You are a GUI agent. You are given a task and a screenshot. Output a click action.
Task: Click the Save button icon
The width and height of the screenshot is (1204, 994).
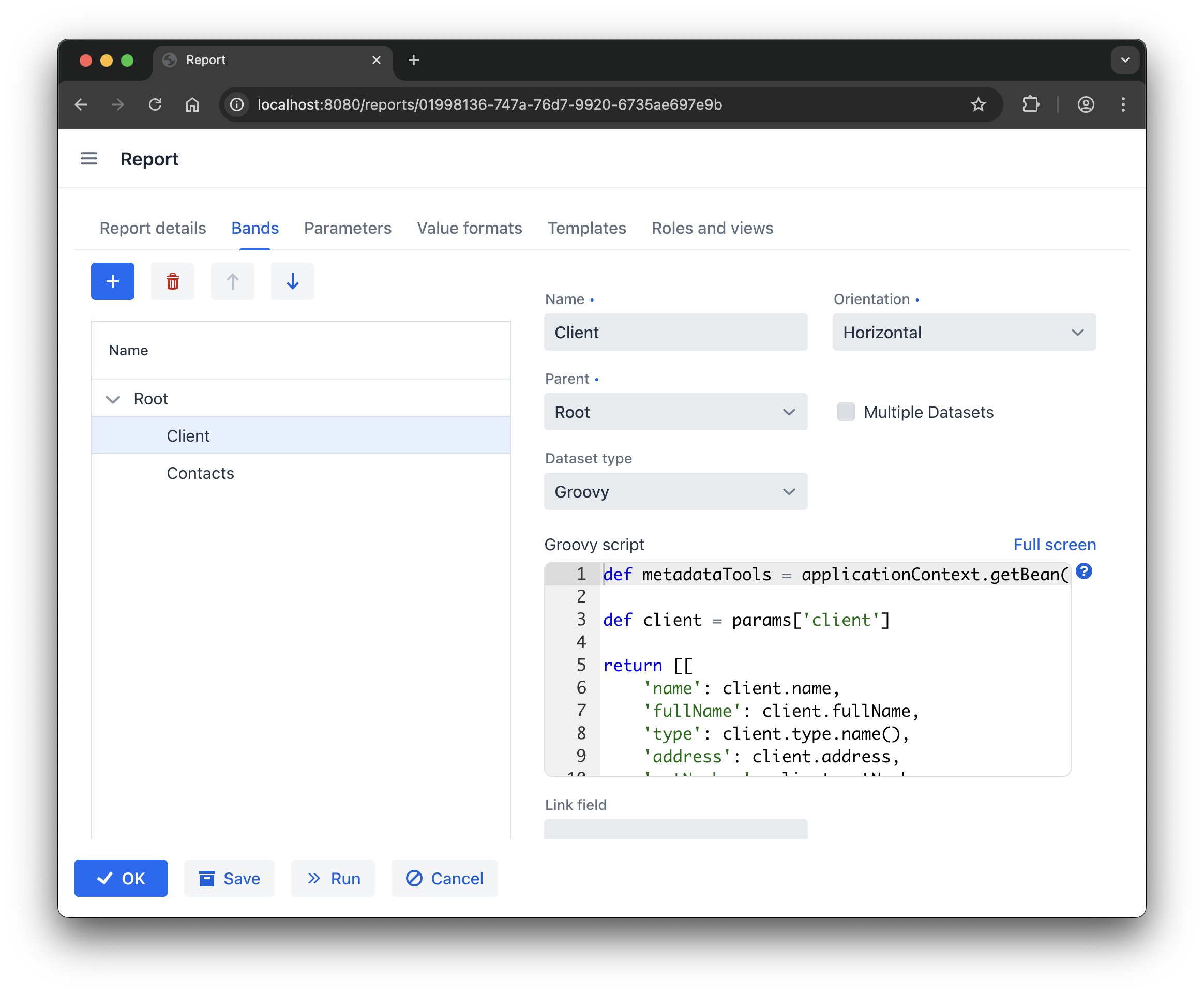coord(206,878)
